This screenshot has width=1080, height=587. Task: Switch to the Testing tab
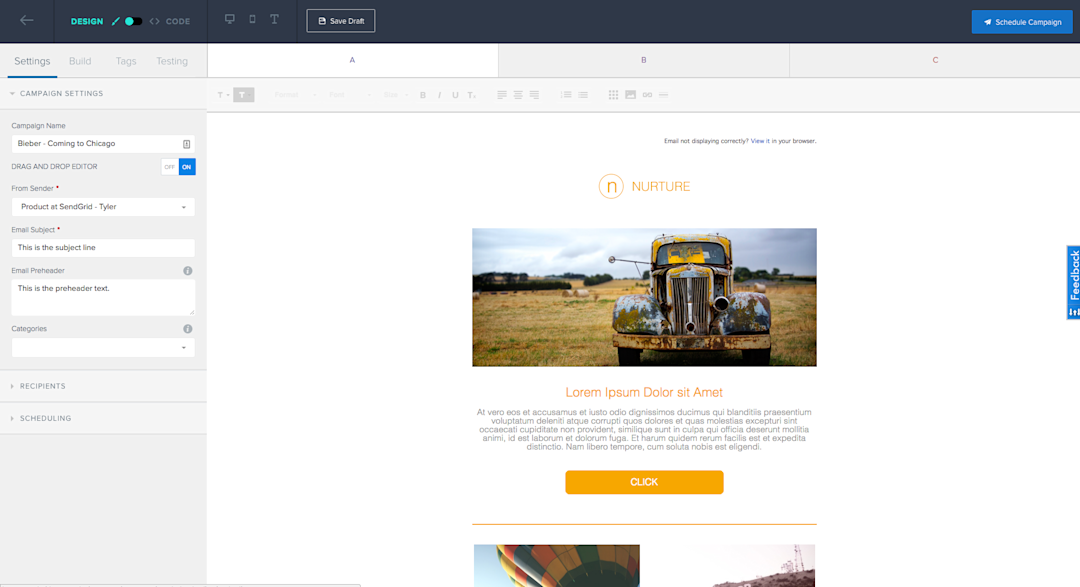[172, 61]
